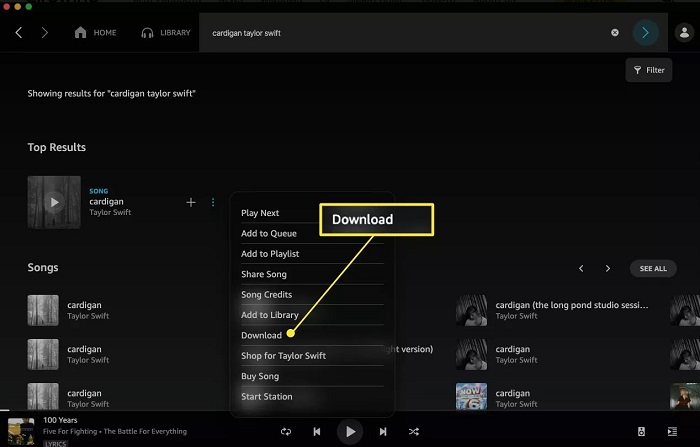This screenshot has height=447, width=700.
Task: Click Taylor Swift under top result cardigan
Action: click(110, 213)
